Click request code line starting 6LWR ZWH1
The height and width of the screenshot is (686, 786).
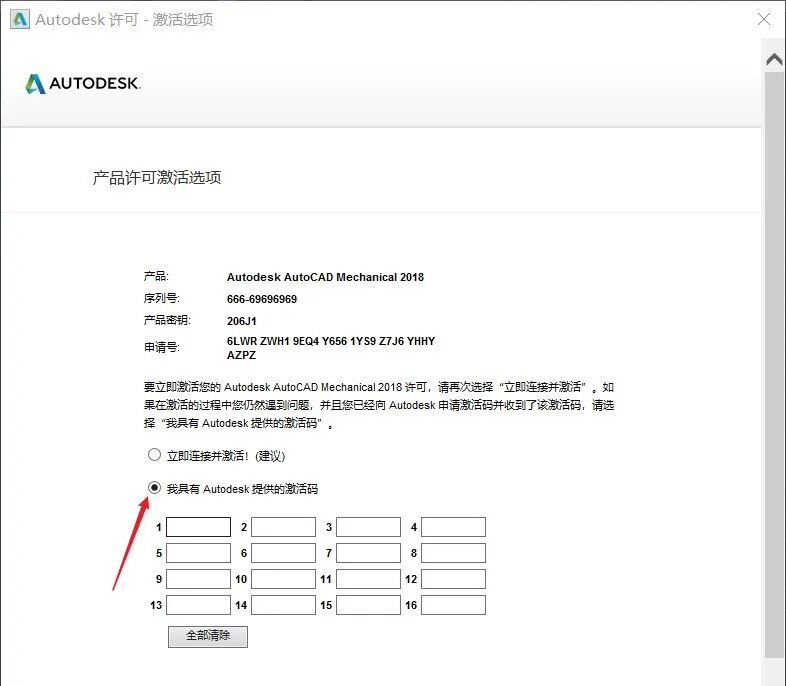(331, 341)
